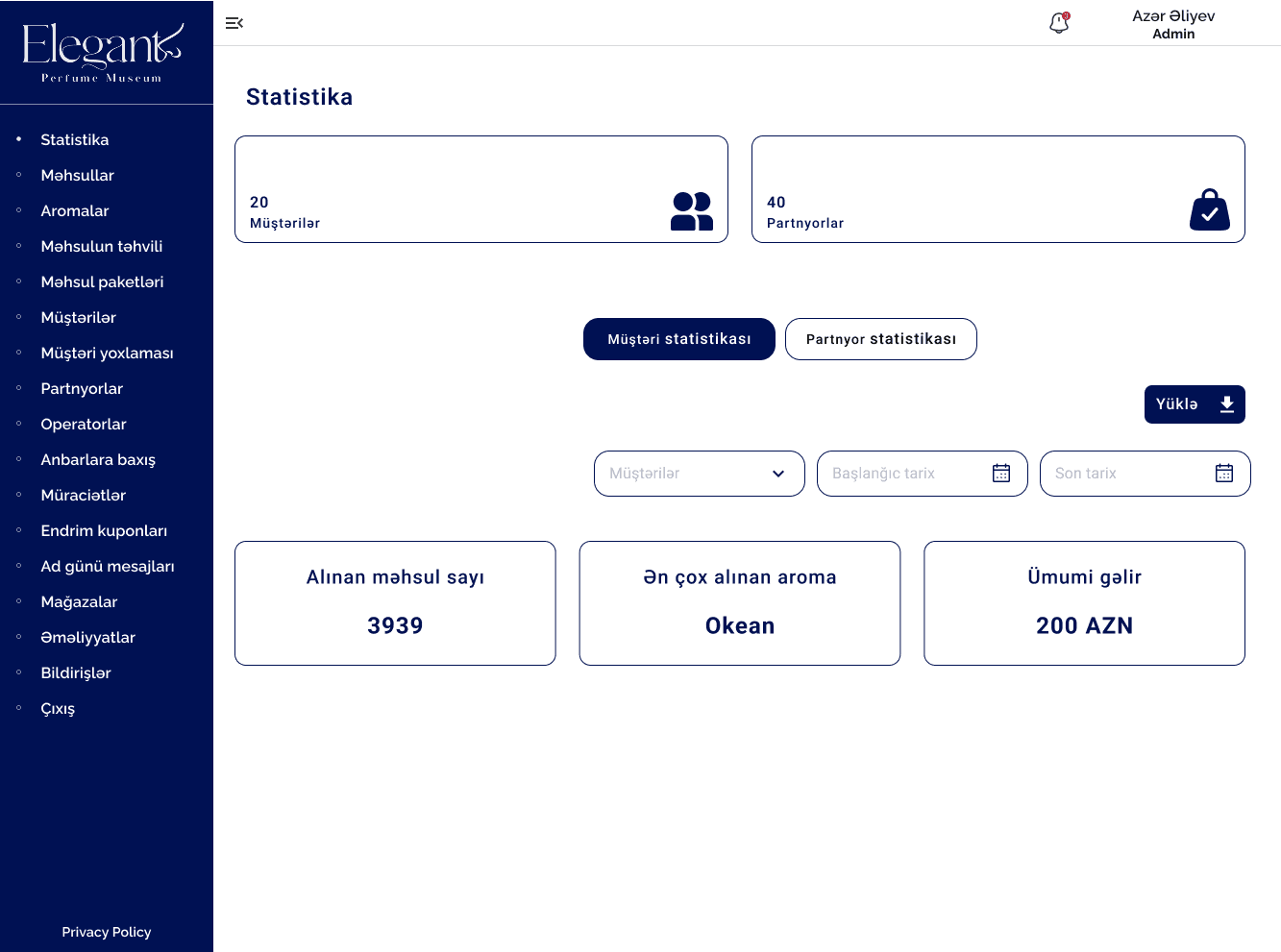Switch to Partnyor statistikası tab
This screenshot has height=952, width=1281.
[x=880, y=339]
